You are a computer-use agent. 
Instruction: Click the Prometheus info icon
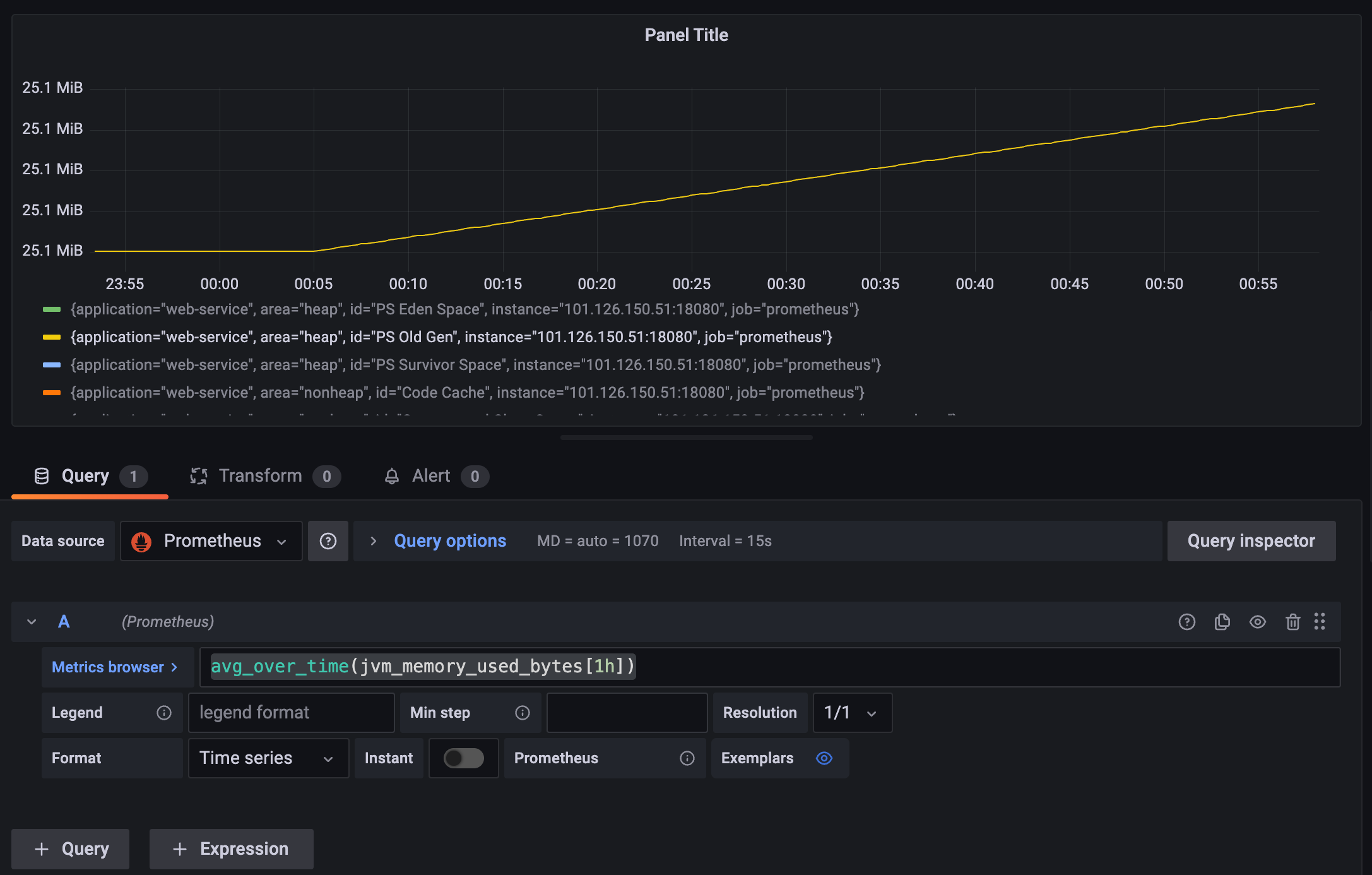[x=687, y=758]
